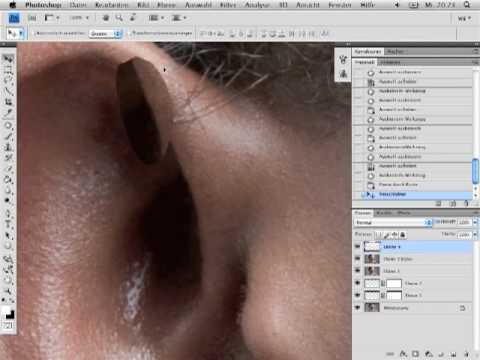Click the History panel scrollbar thumb

(x=475, y=171)
